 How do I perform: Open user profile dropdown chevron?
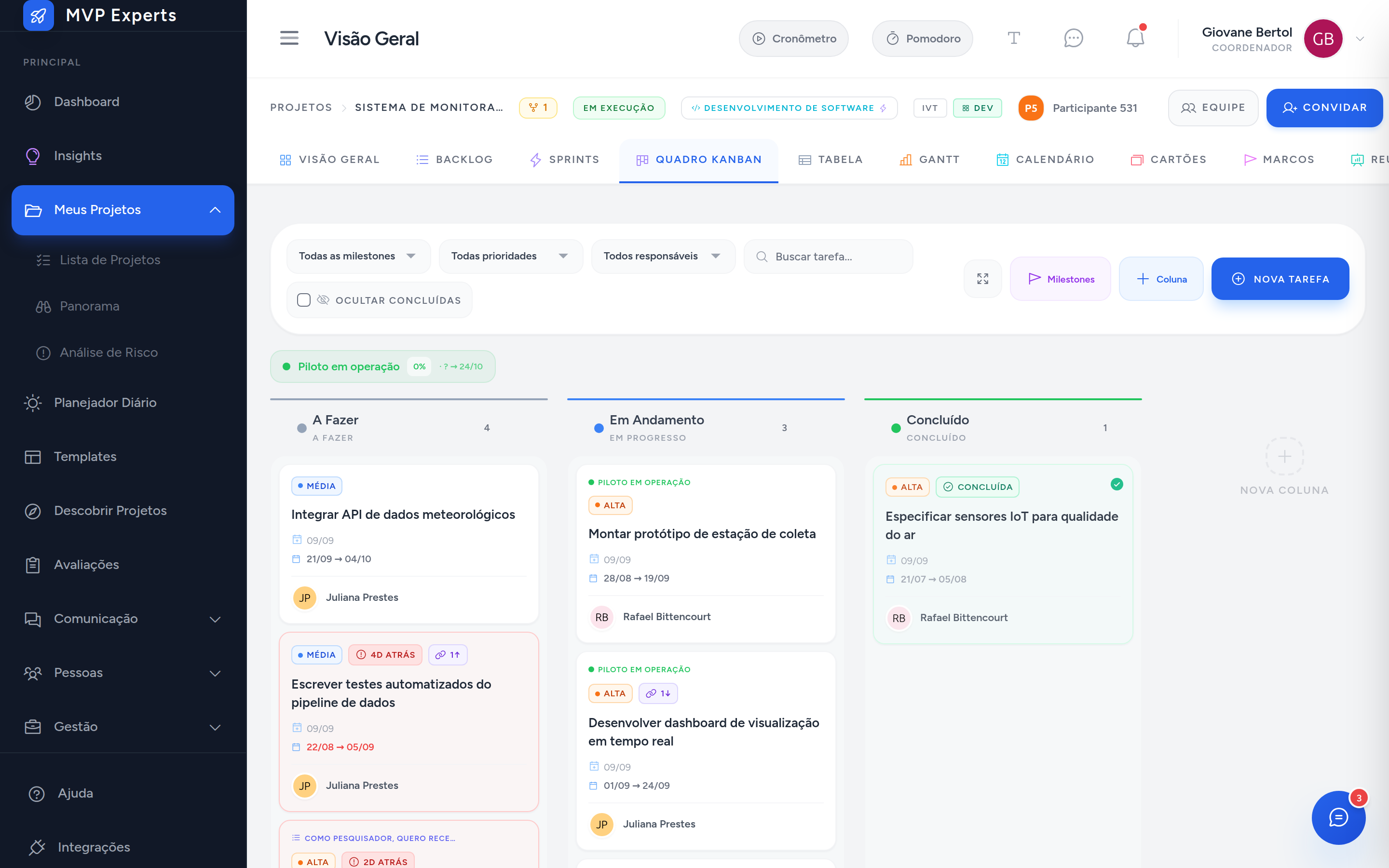[1360, 39]
